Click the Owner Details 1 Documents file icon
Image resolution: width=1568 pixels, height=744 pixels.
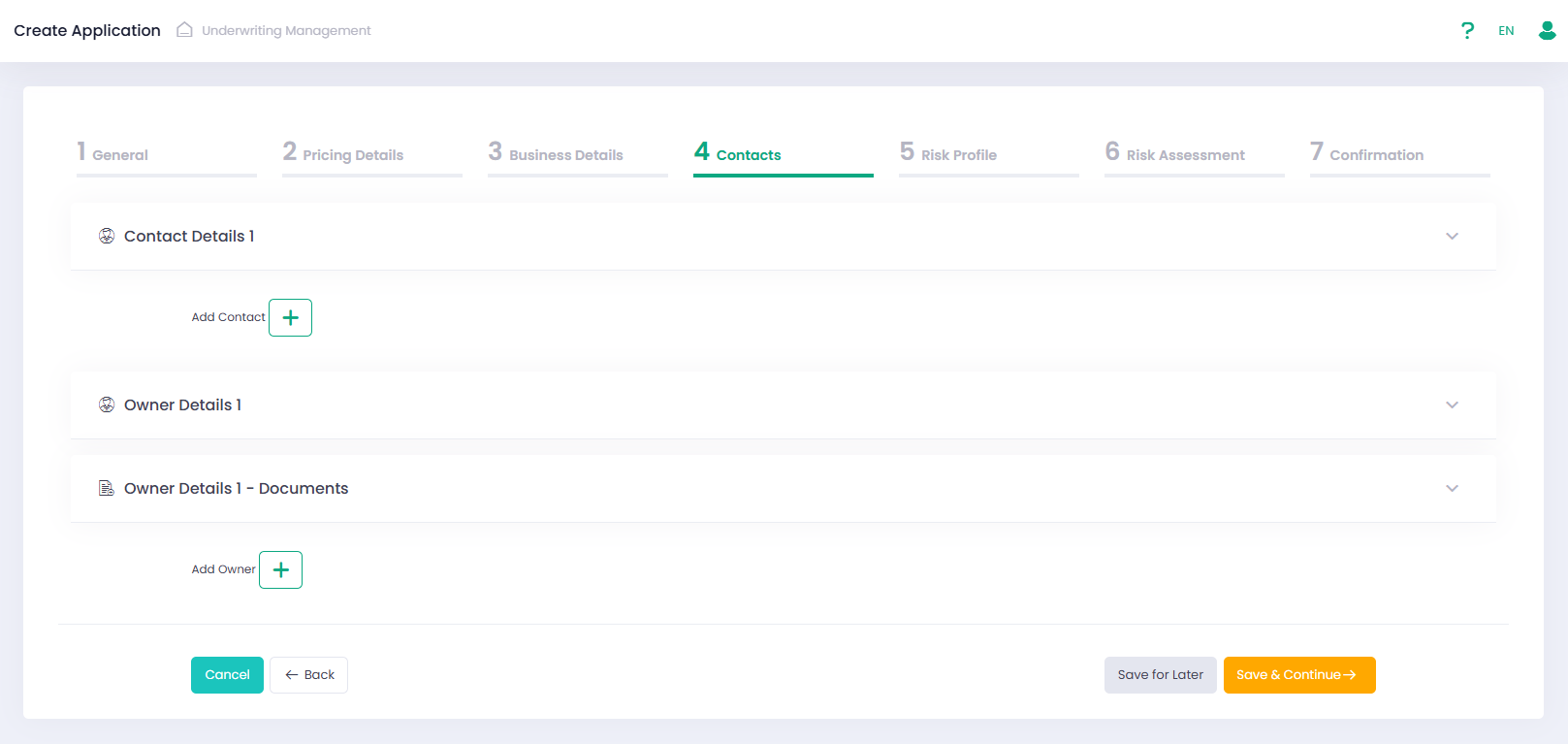(107, 488)
